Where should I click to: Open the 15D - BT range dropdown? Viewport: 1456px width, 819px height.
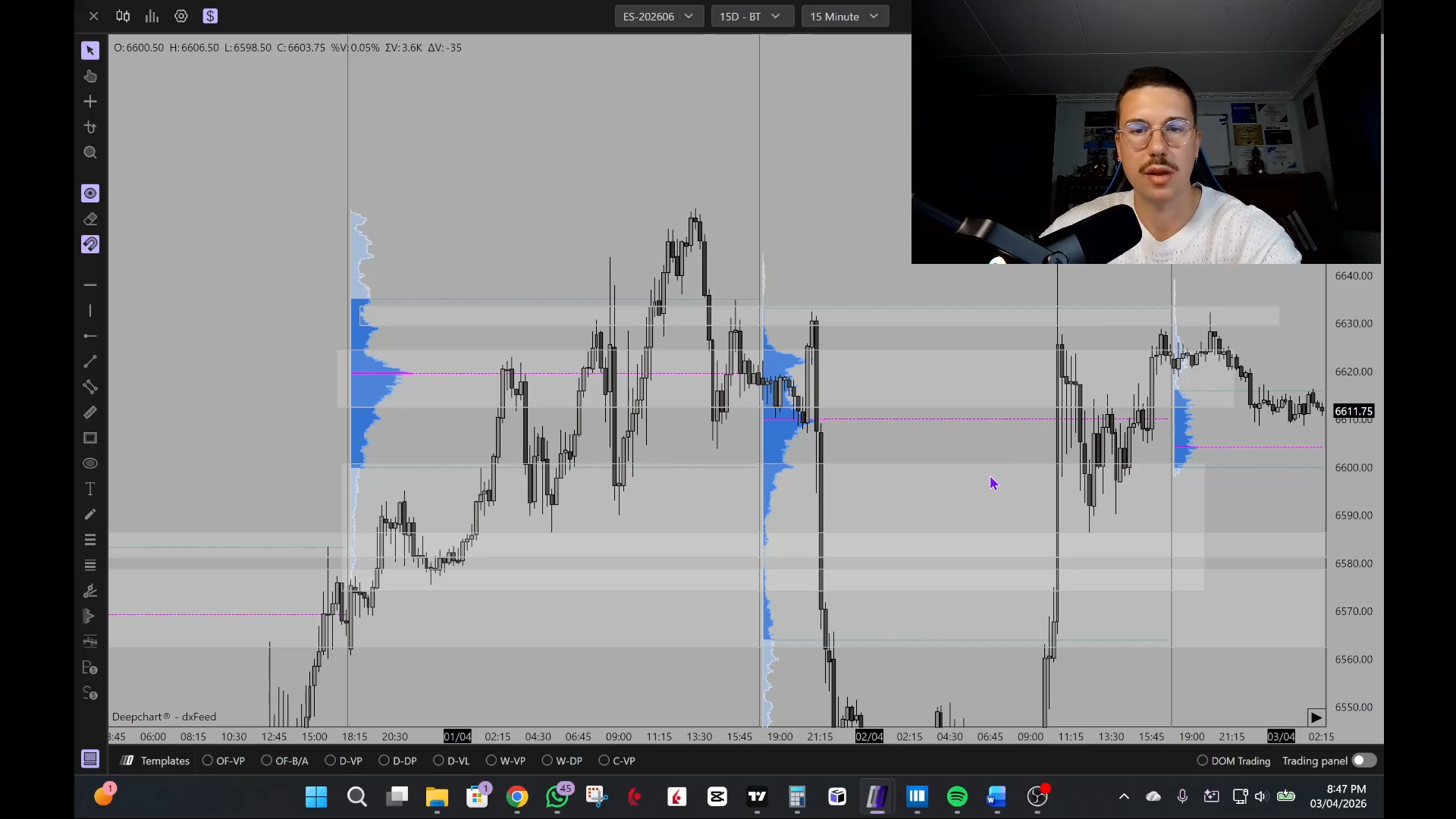pyautogui.click(x=752, y=16)
